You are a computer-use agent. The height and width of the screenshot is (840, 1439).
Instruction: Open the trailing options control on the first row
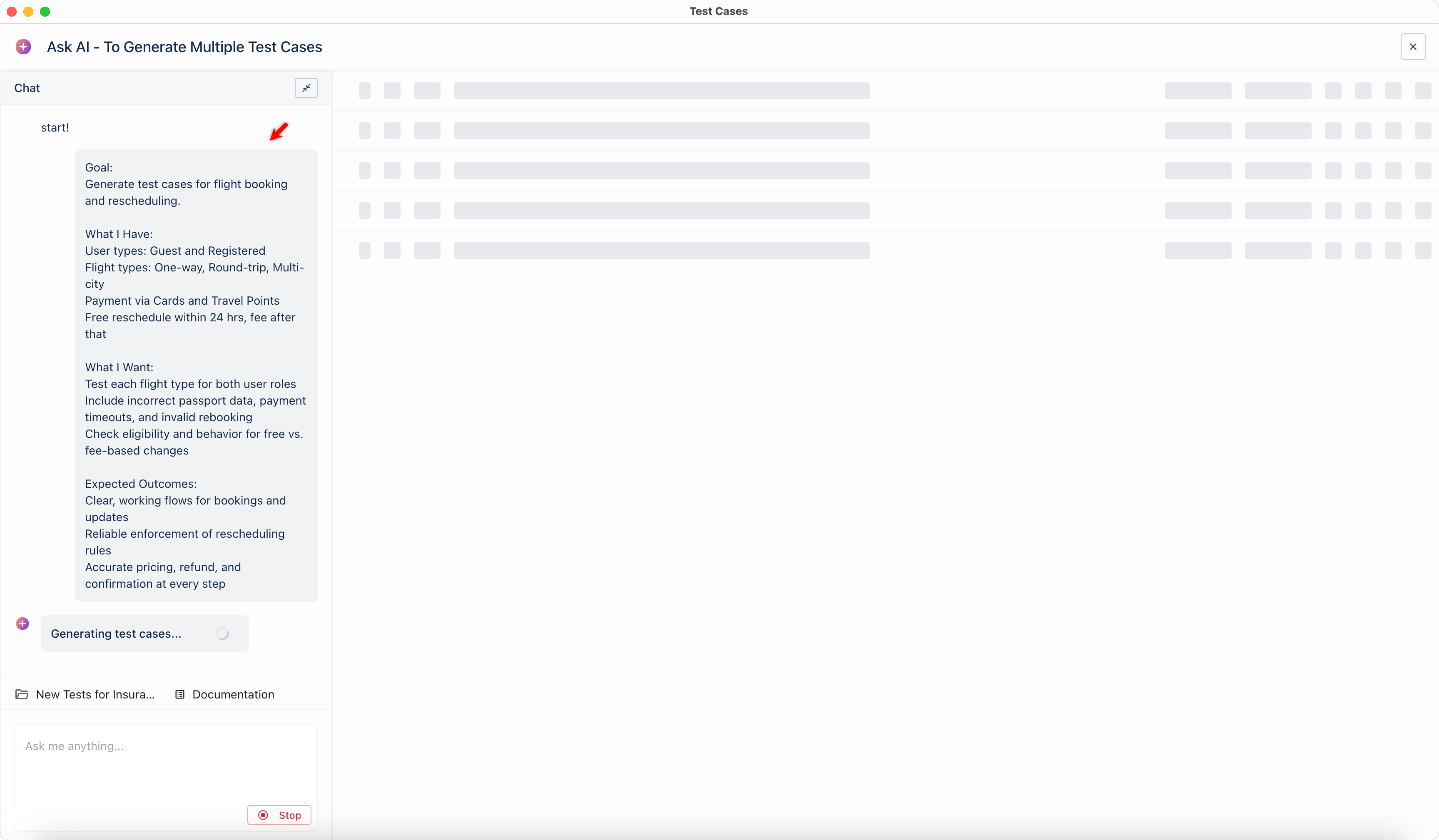click(x=1422, y=91)
